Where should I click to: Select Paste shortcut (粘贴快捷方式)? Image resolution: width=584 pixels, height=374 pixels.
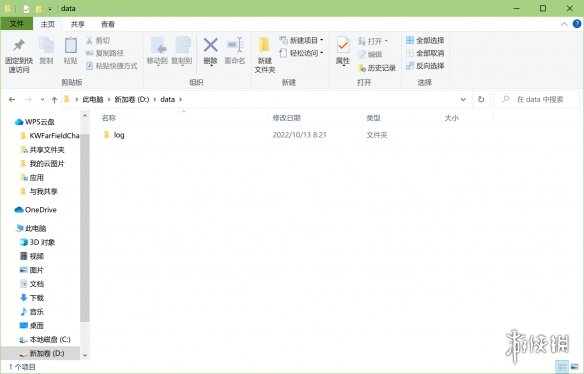(112, 66)
